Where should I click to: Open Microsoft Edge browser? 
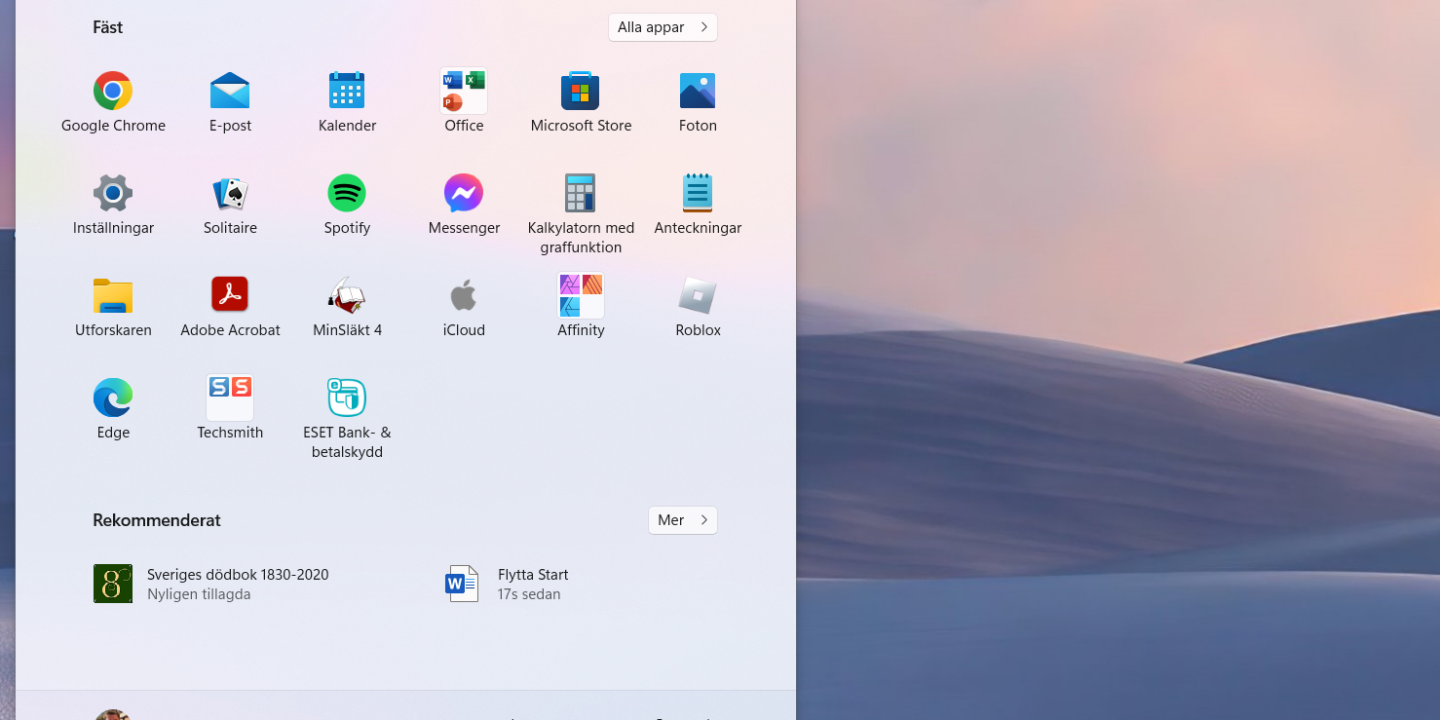[x=113, y=408]
